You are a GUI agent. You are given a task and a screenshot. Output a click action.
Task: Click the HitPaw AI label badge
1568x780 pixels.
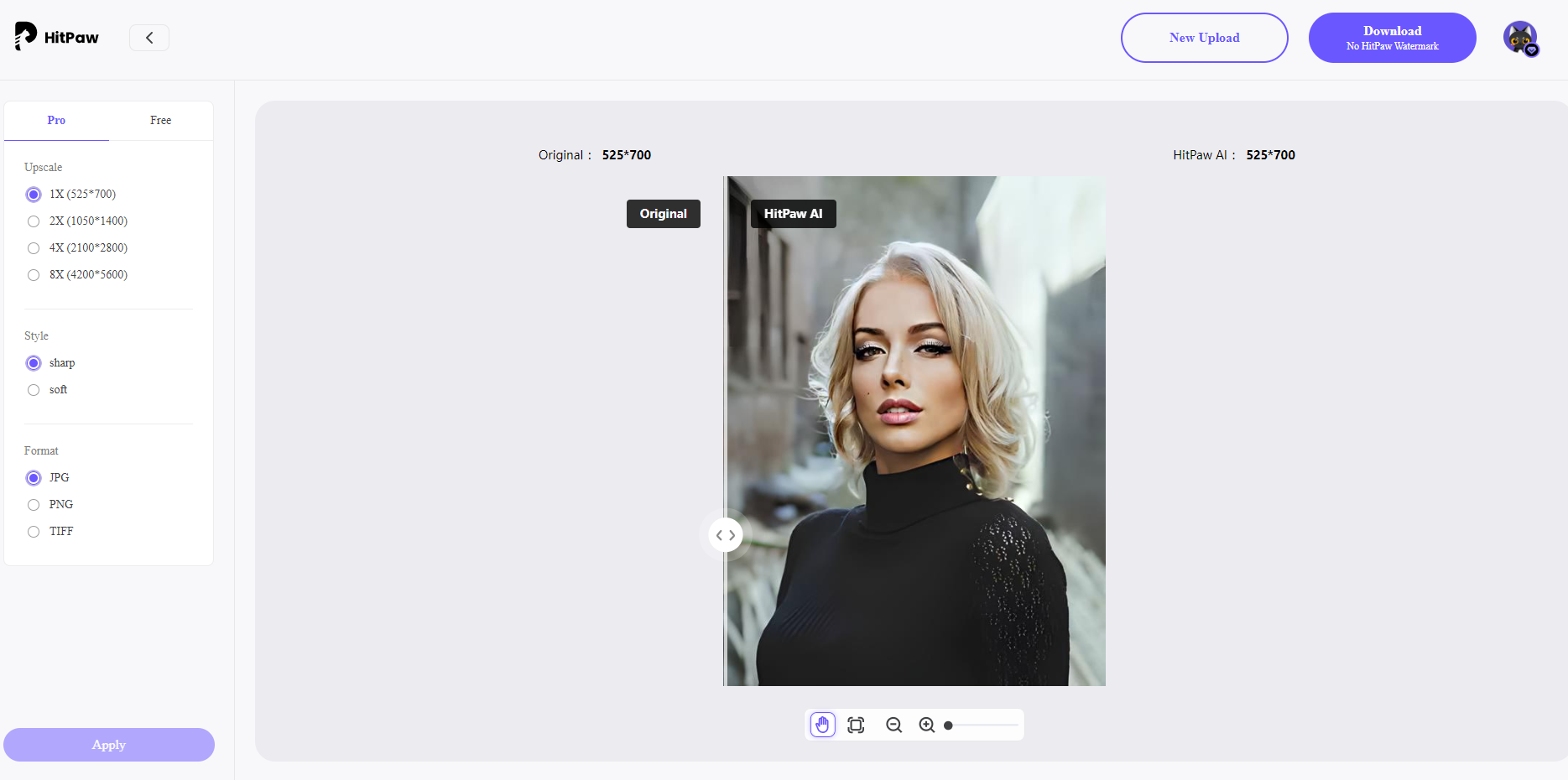click(793, 214)
